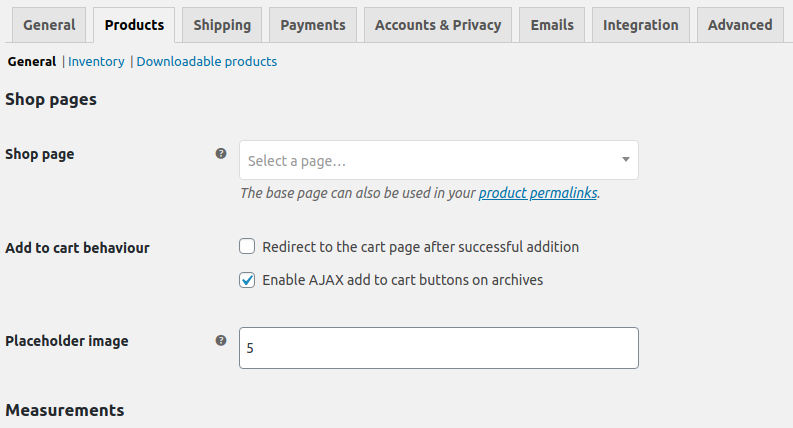Screen dimensions: 793x428
Task: Select the Emails tab
Action: click(x=552, y=25)
